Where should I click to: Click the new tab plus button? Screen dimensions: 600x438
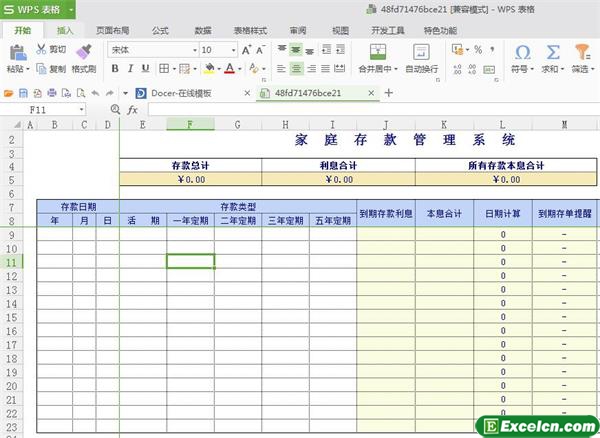[x=389, y=93]
